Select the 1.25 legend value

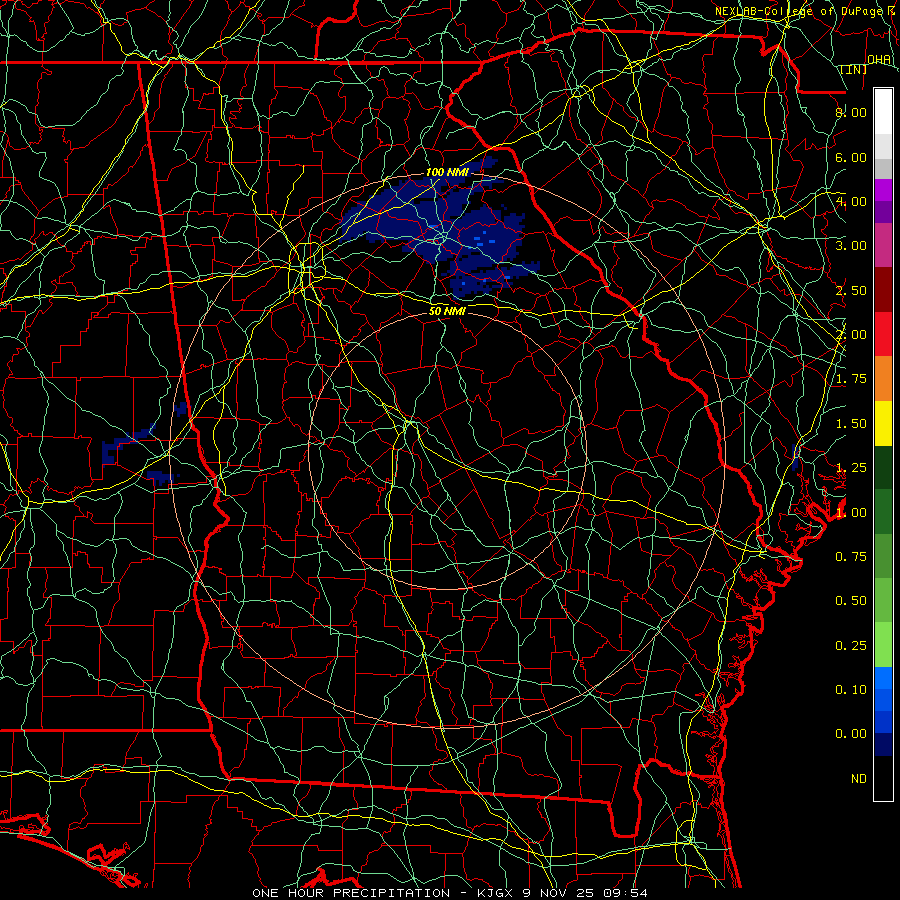coord(851,468)
